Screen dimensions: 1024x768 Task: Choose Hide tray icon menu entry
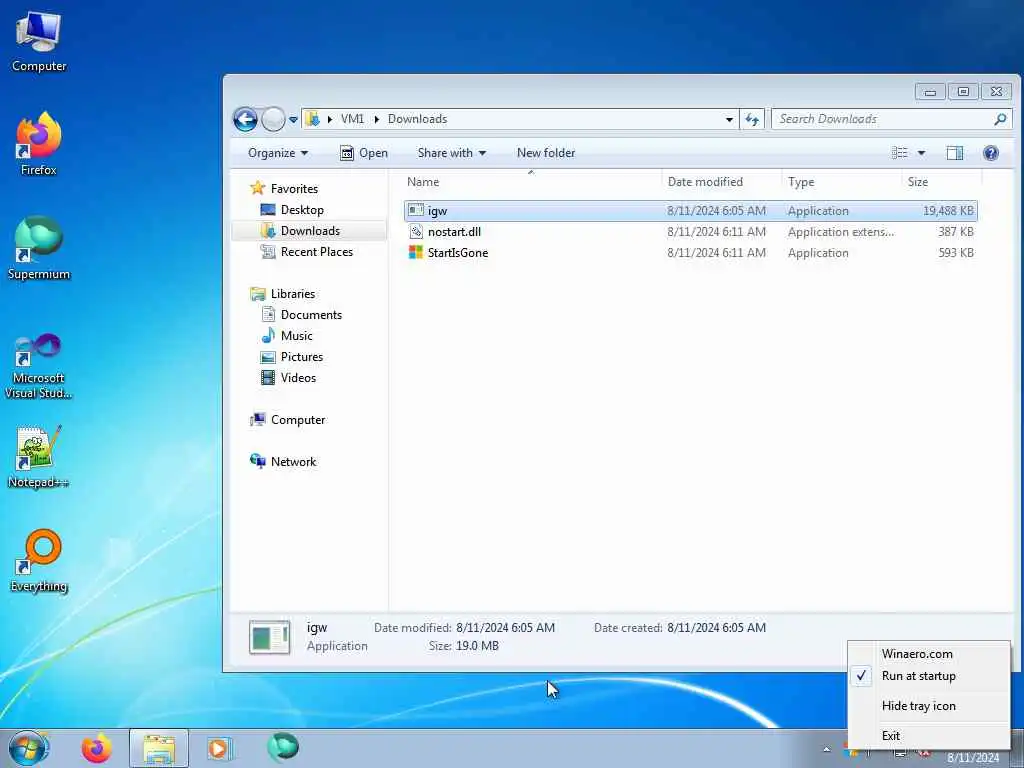pyautogui.click(x=918, y=706)
